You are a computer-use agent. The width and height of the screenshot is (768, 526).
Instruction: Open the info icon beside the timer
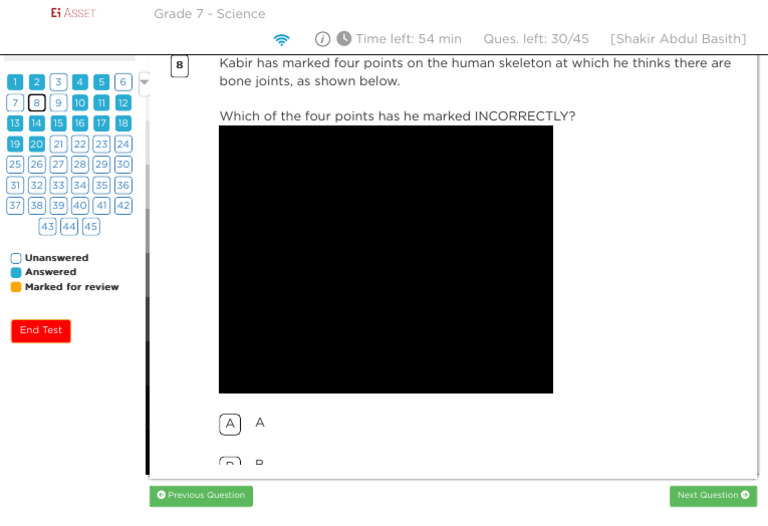(x=322, y=39)
